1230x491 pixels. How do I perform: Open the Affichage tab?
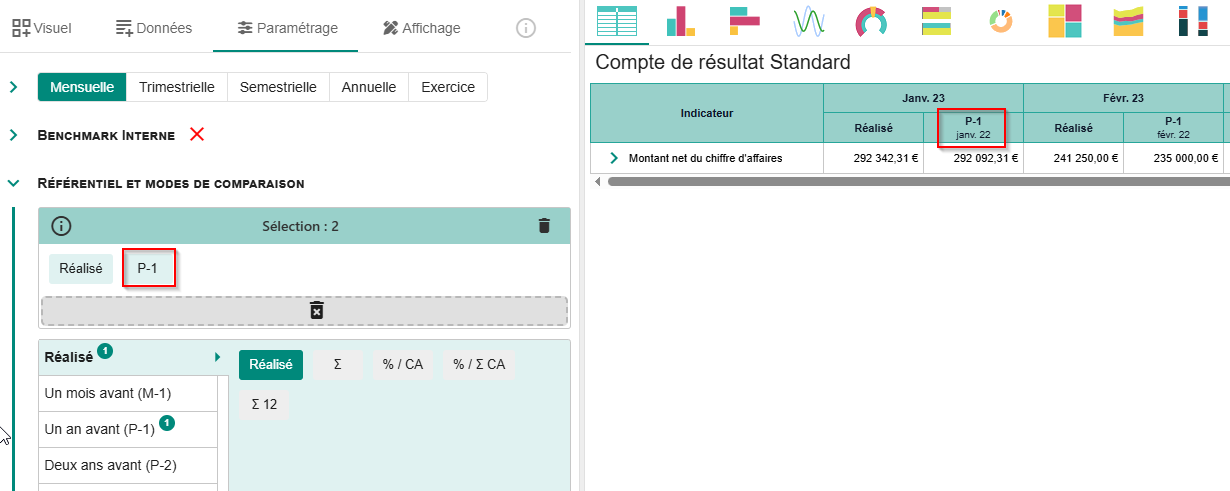click(421, 28)
